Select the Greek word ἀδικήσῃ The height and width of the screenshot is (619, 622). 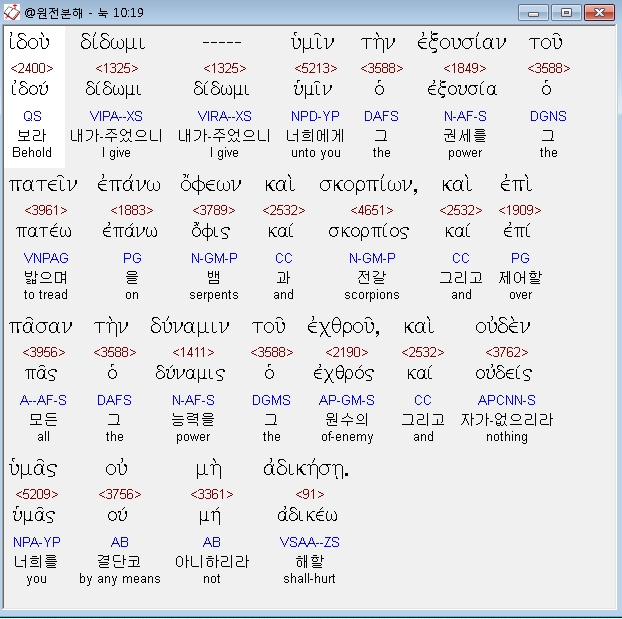click(x=305, y=469)
